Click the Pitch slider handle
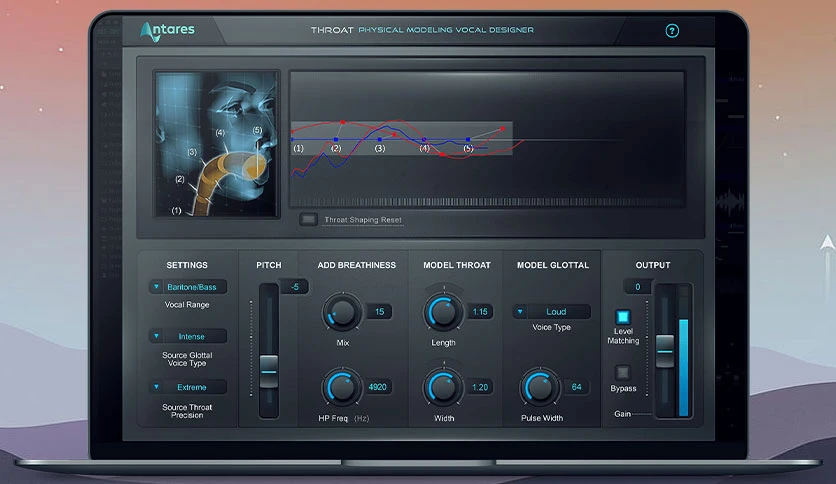The image size is (836, 484). pyautogui.click(x=269, y=371)
